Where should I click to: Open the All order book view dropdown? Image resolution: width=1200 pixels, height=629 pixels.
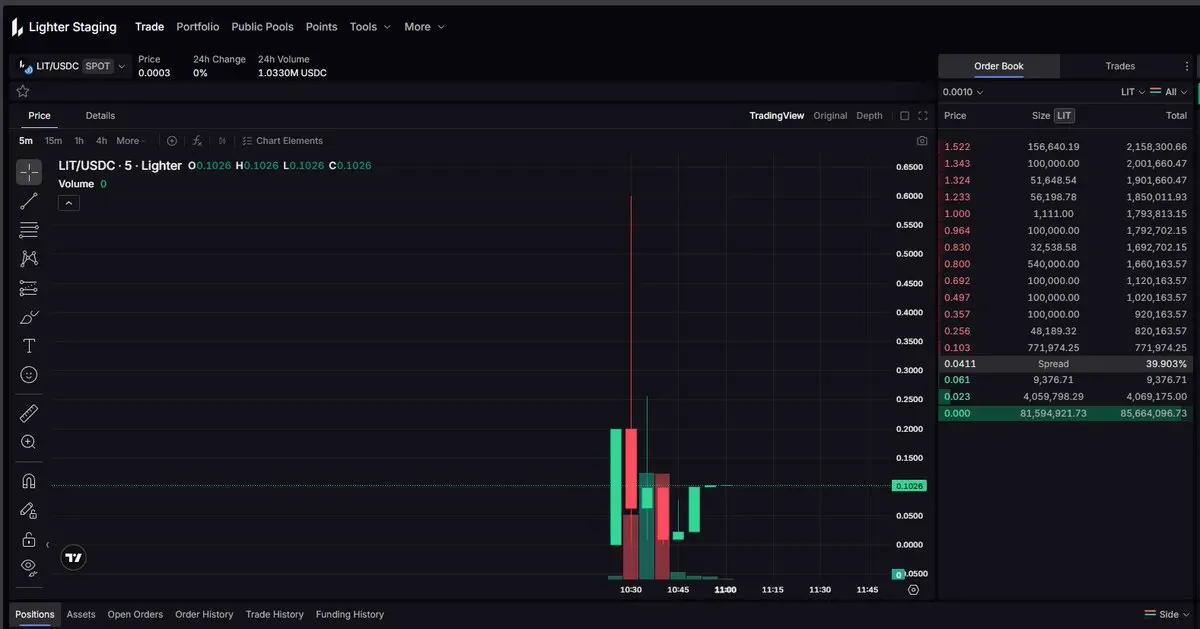coord(1176,92)
